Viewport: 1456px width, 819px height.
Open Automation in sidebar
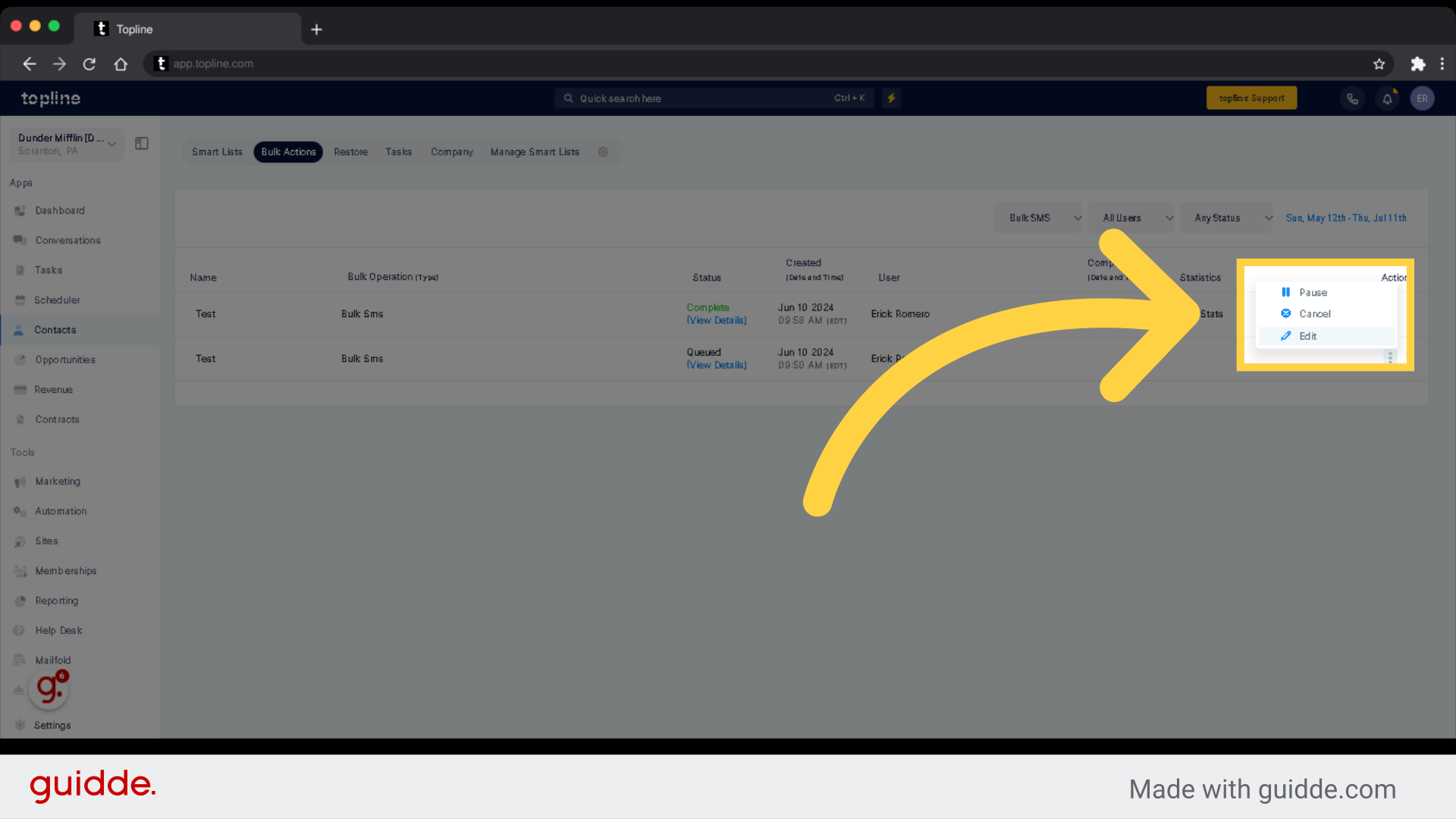pos(61,511)
